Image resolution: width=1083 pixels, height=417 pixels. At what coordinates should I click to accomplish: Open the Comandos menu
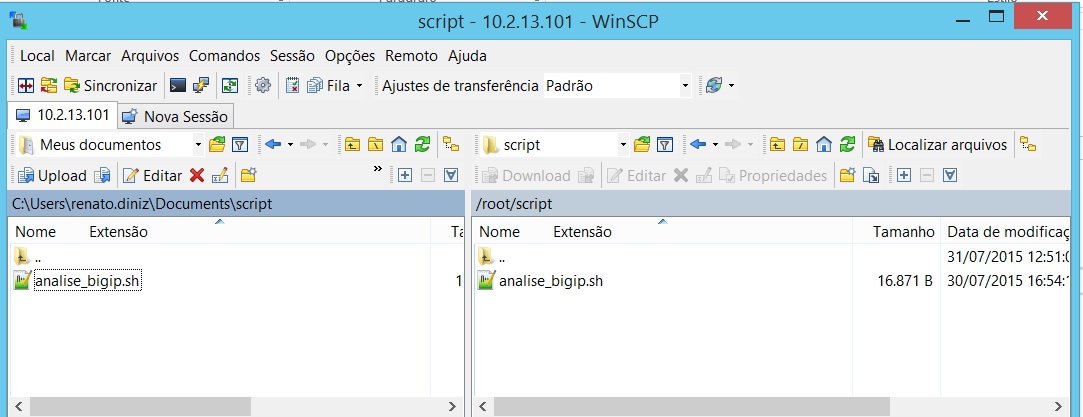coord(224,56)
